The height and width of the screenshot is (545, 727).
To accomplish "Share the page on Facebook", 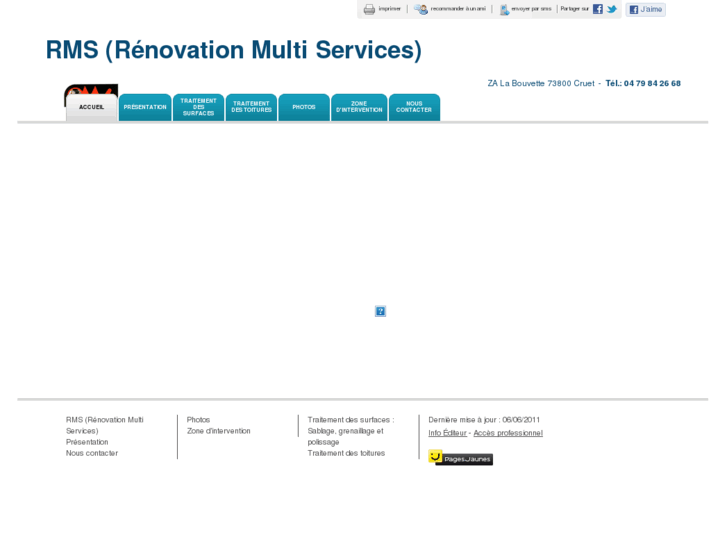I will 598,9.
